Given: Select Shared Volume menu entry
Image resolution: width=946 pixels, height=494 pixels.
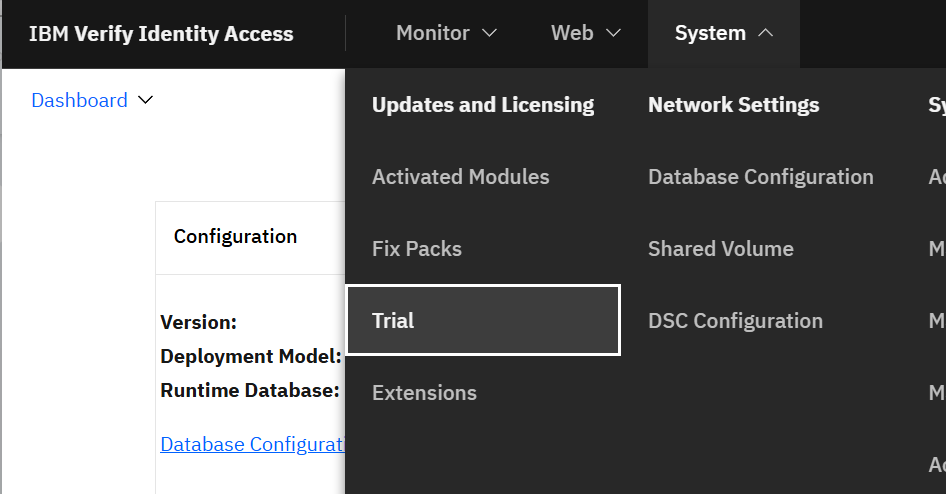Looking at the screenshot, I should tap(721, 249).
